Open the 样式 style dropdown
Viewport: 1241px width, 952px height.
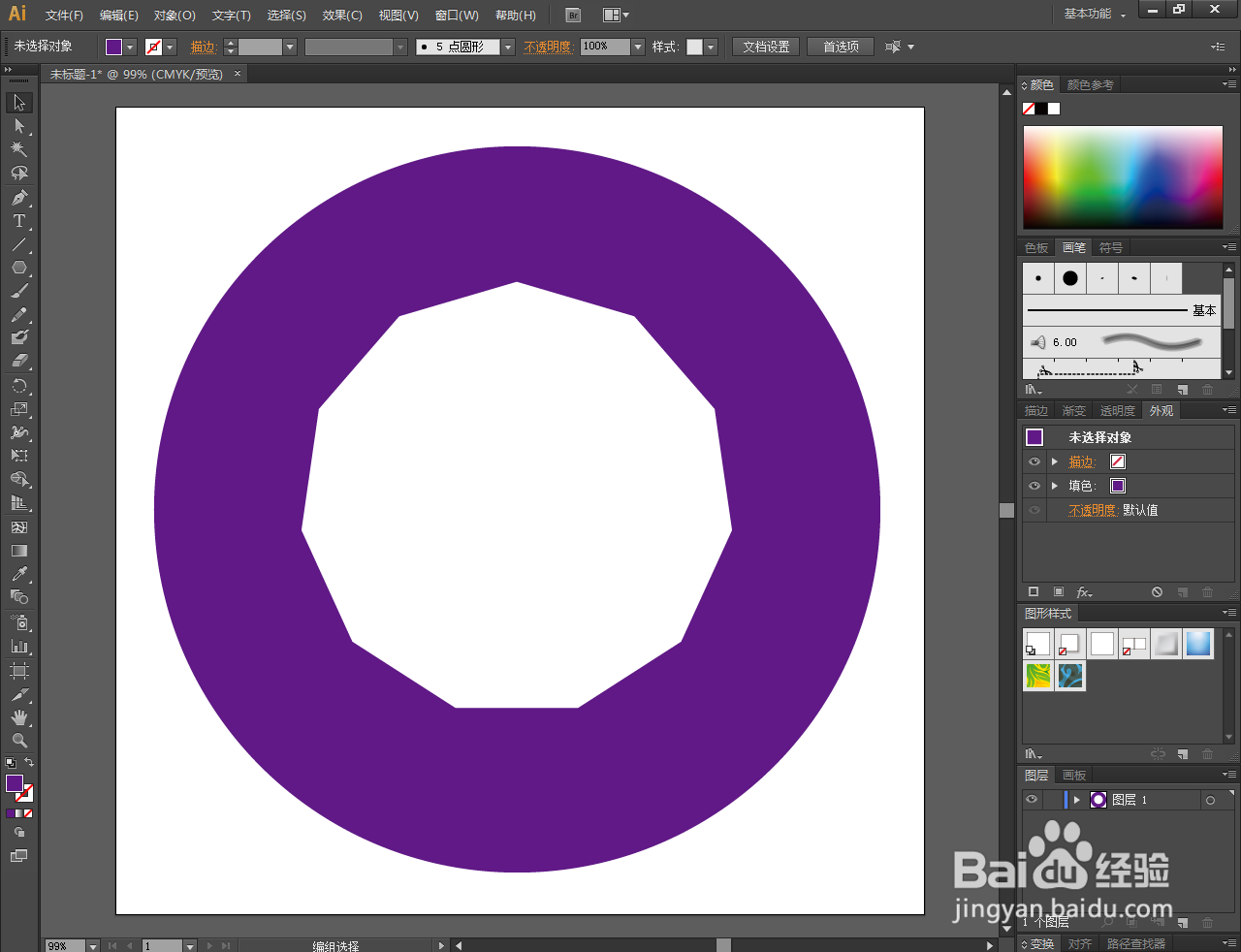tap(711, 47)
